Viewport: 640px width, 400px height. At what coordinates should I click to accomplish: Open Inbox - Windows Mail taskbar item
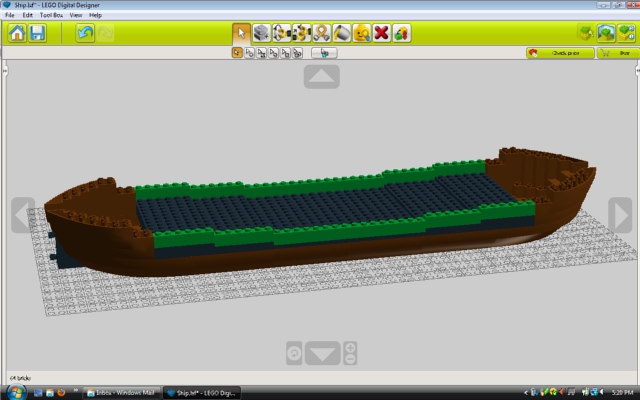click(x=121, y=393)
